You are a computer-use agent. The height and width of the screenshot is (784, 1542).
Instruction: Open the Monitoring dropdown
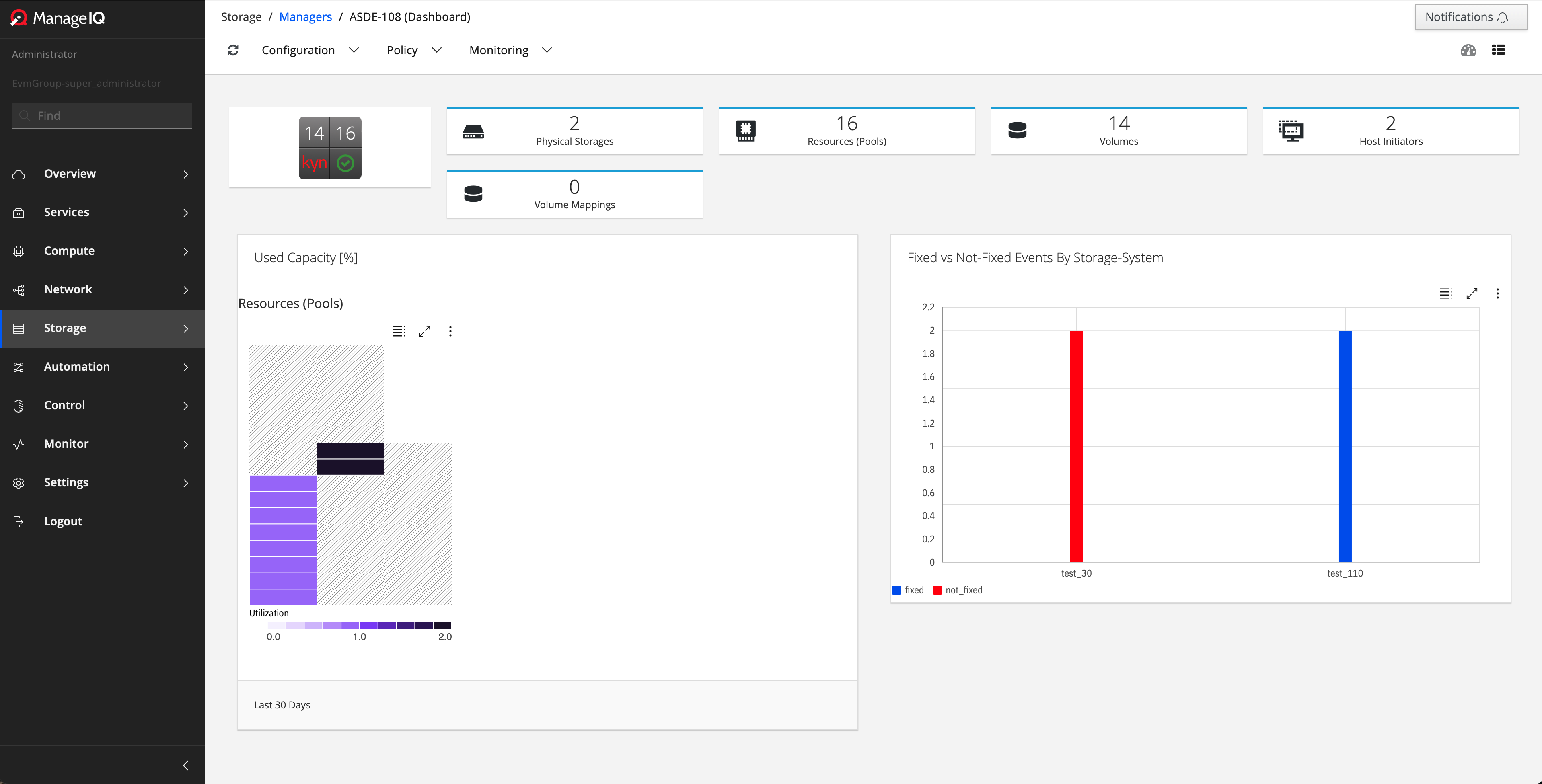click(x=510, y=50)
